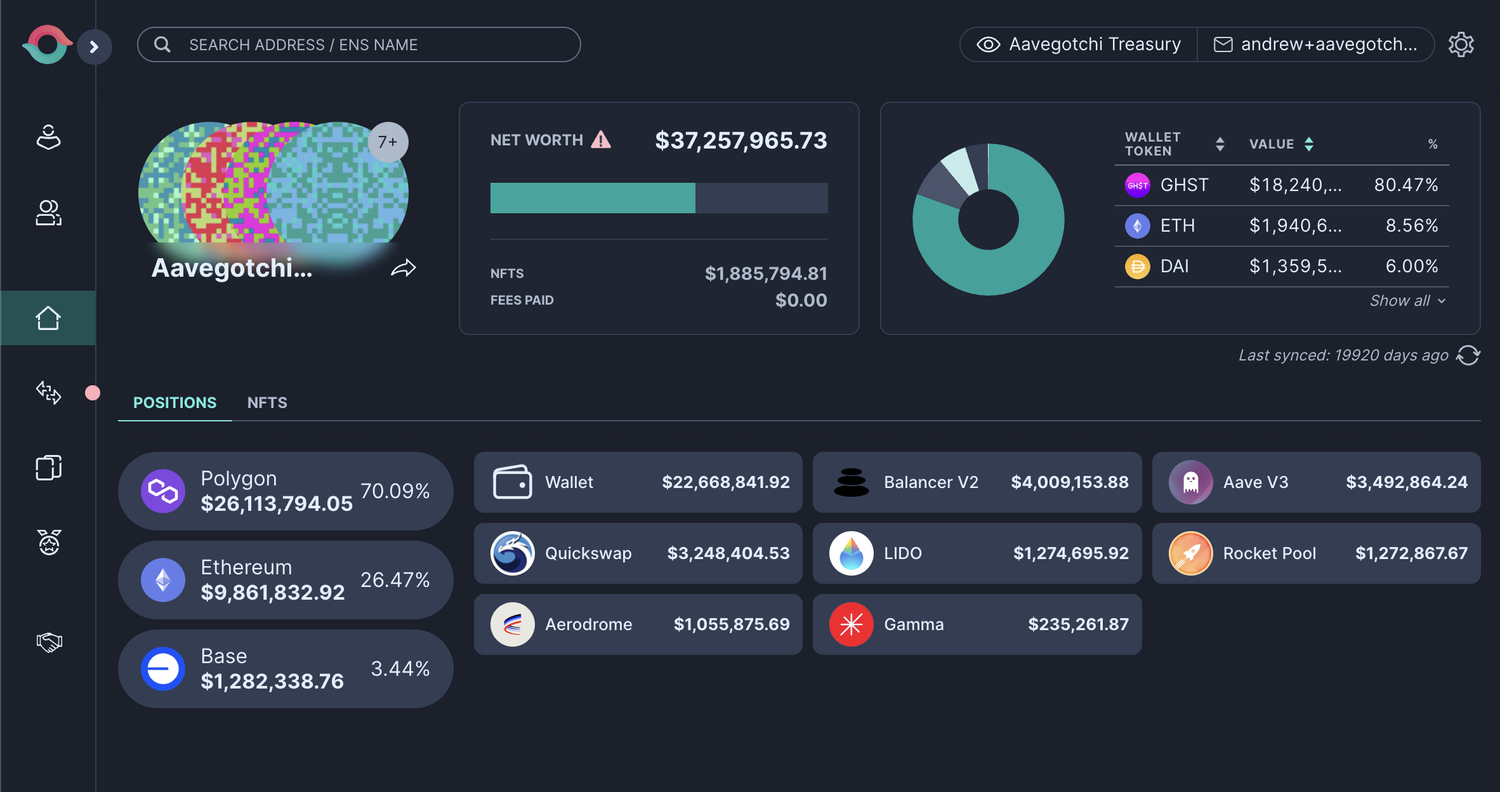Expand the sidebar with the chevron button

pos(94,46)
